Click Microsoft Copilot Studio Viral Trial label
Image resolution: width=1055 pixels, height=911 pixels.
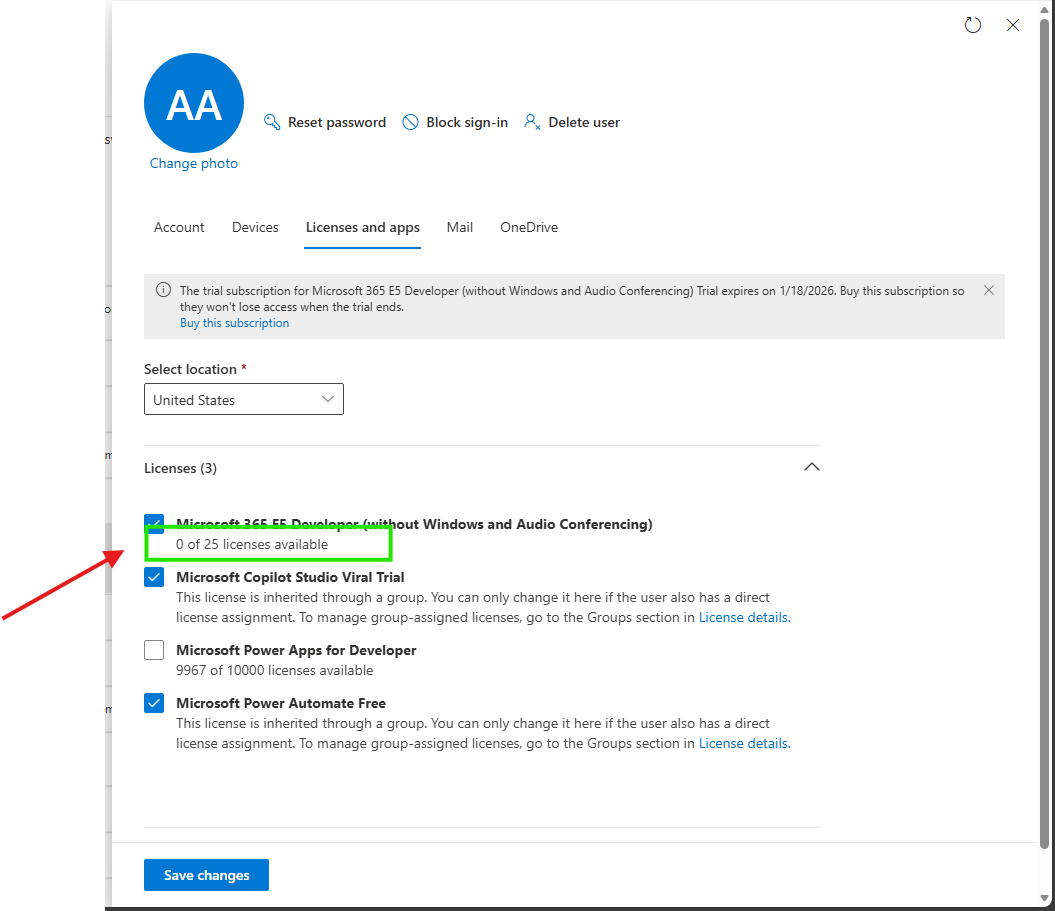point(290,577)
